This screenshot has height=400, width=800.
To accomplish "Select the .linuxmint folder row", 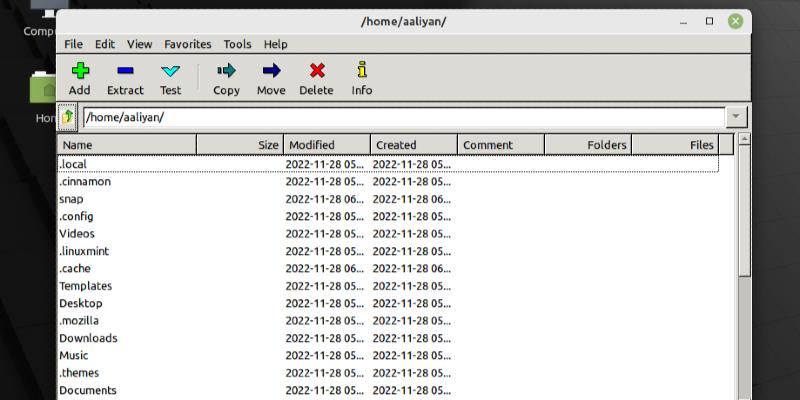I will (x=388, y=251).
